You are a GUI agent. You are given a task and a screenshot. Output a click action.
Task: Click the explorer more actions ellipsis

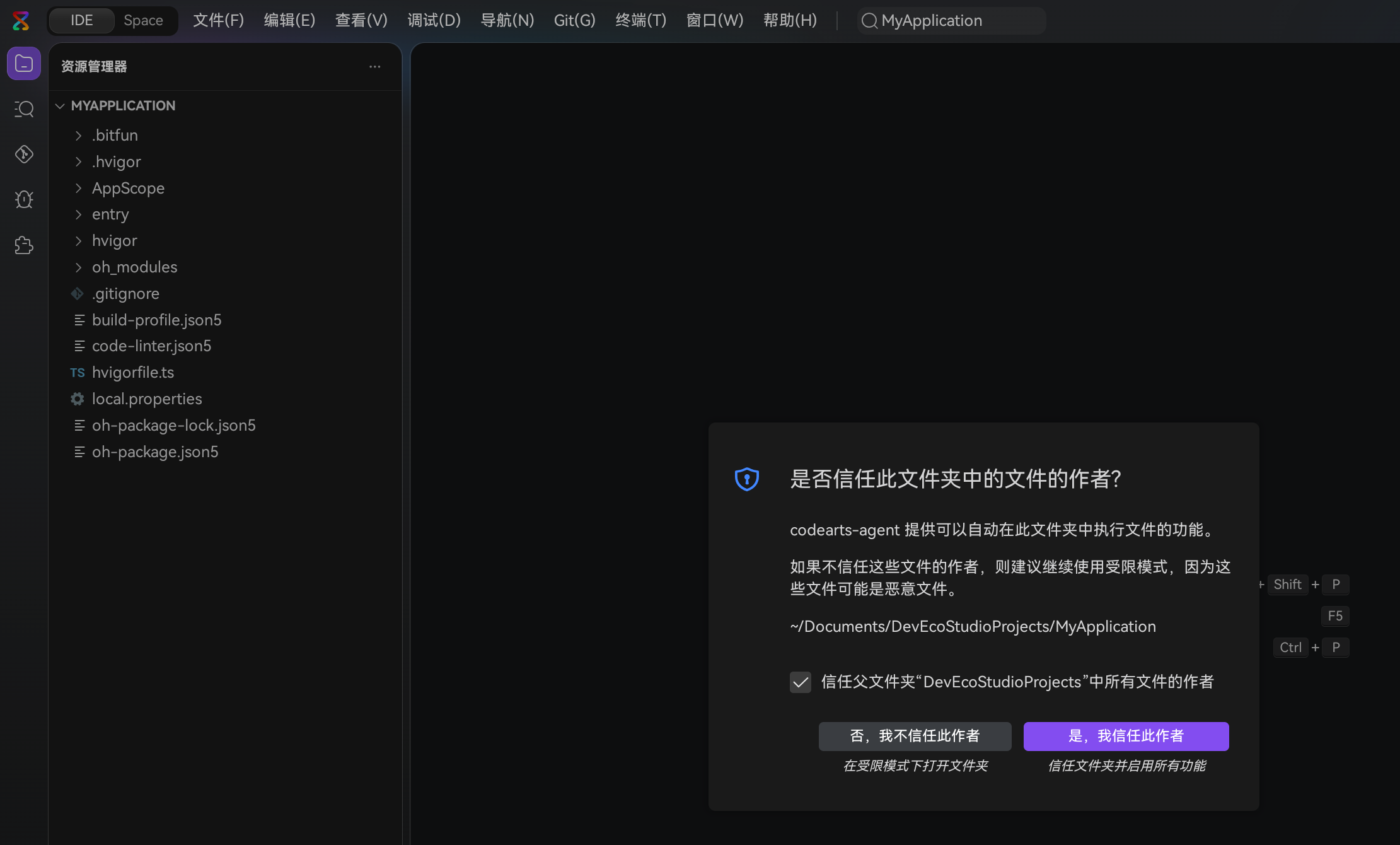click(x=375, y=67)
